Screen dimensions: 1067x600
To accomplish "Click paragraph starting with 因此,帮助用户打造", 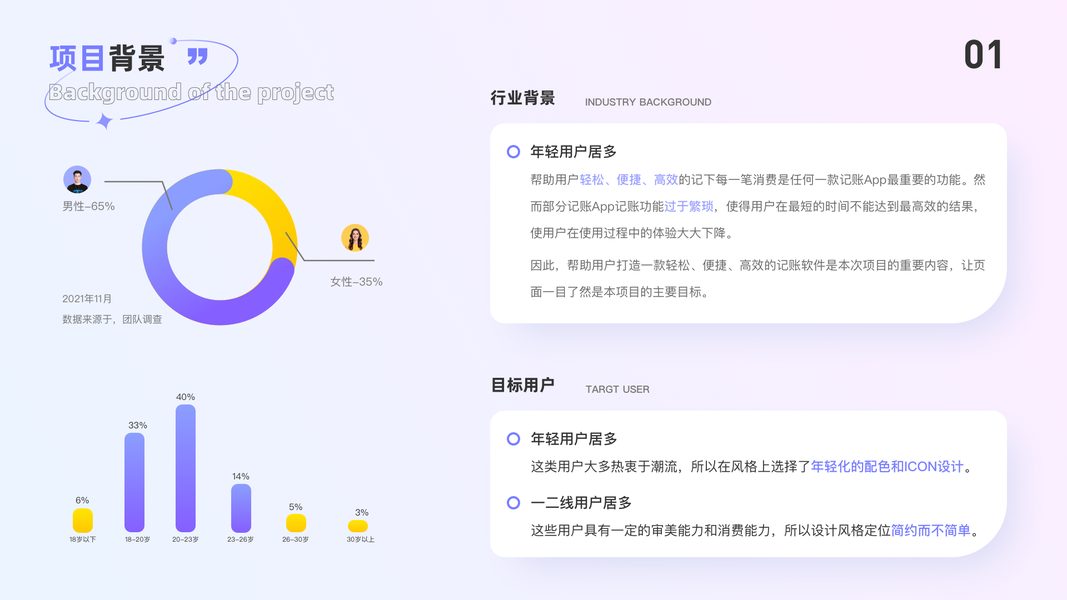I will click(757, 279).
